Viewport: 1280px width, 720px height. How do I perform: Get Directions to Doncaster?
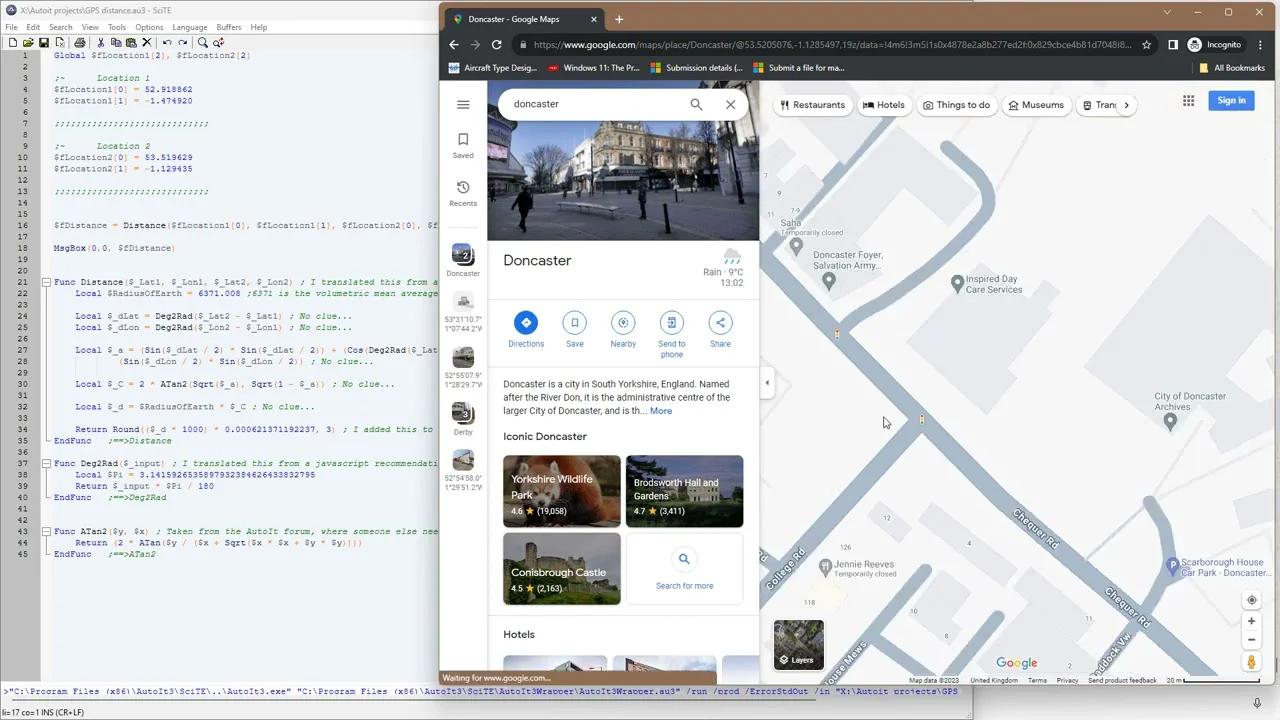point(526,330)
